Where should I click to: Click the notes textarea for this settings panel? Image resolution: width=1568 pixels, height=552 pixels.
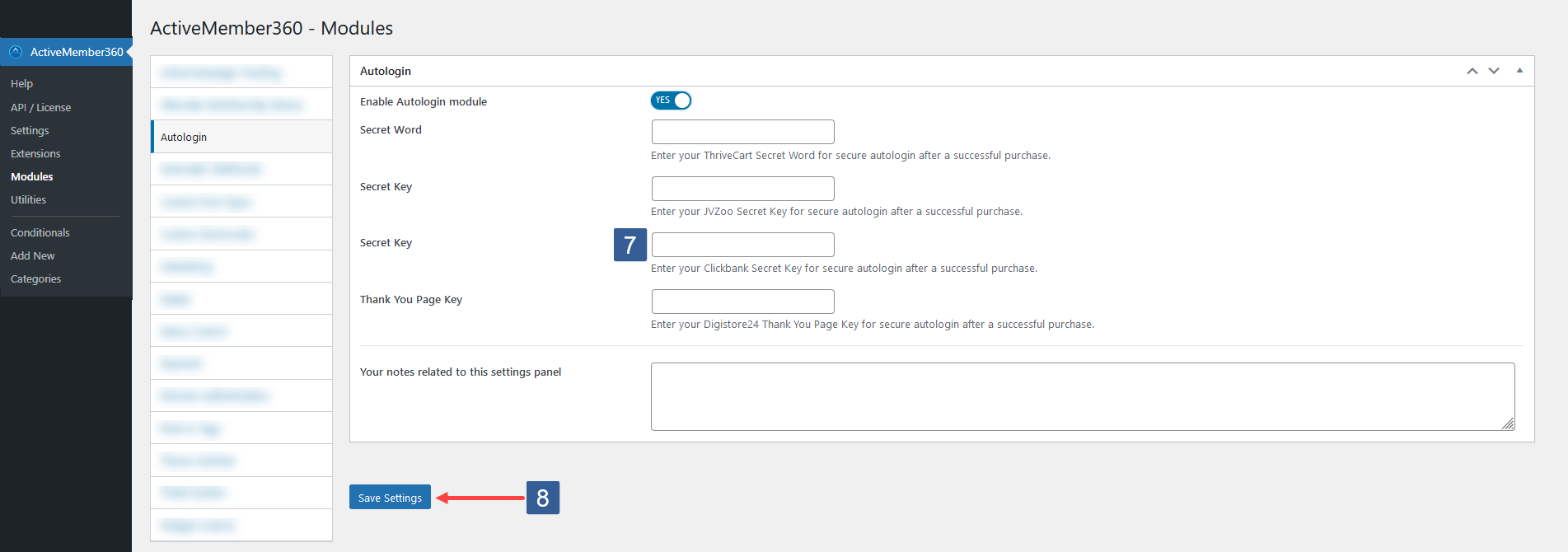click(1082, 395)
